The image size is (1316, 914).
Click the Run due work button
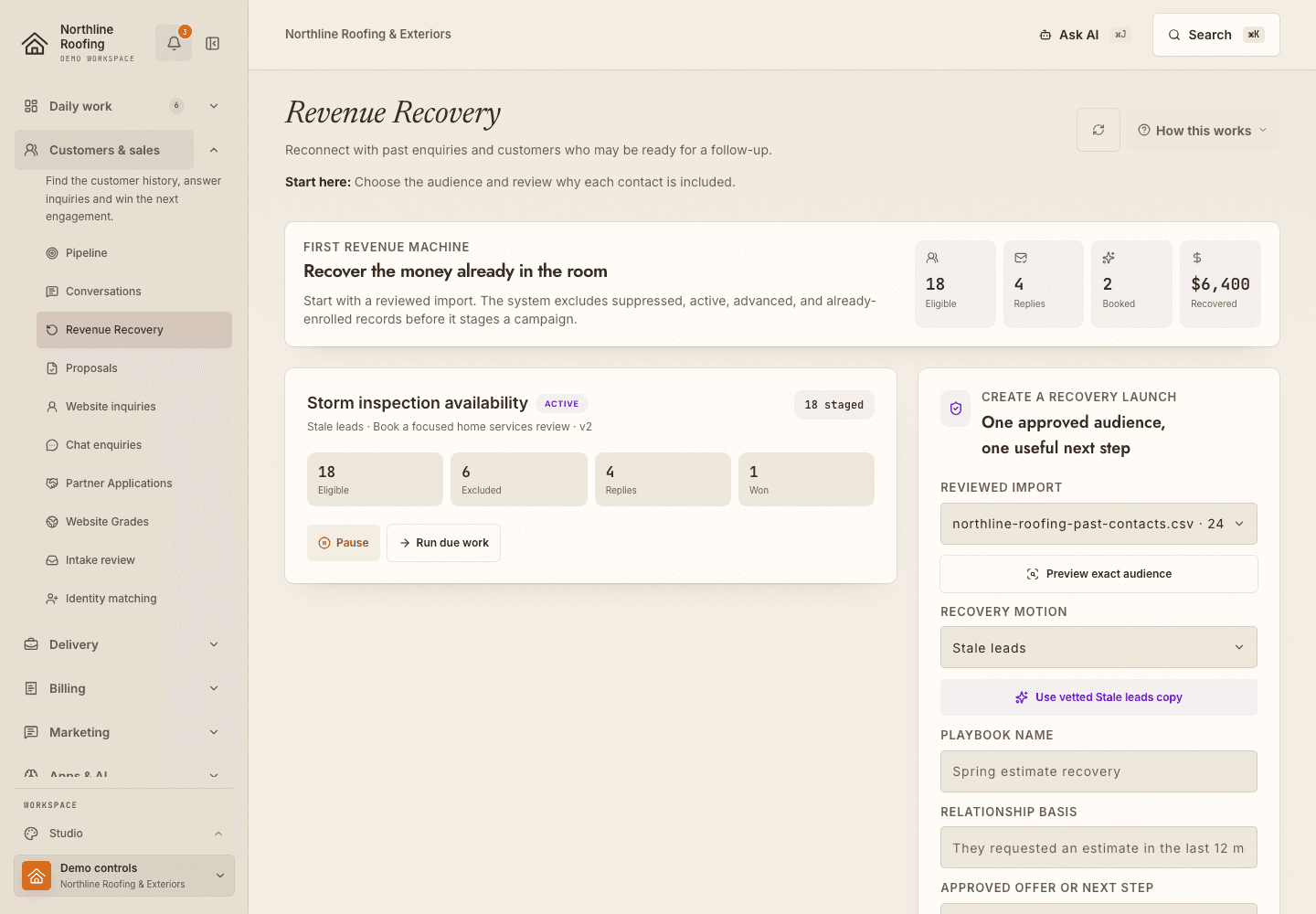coord(443,543)
